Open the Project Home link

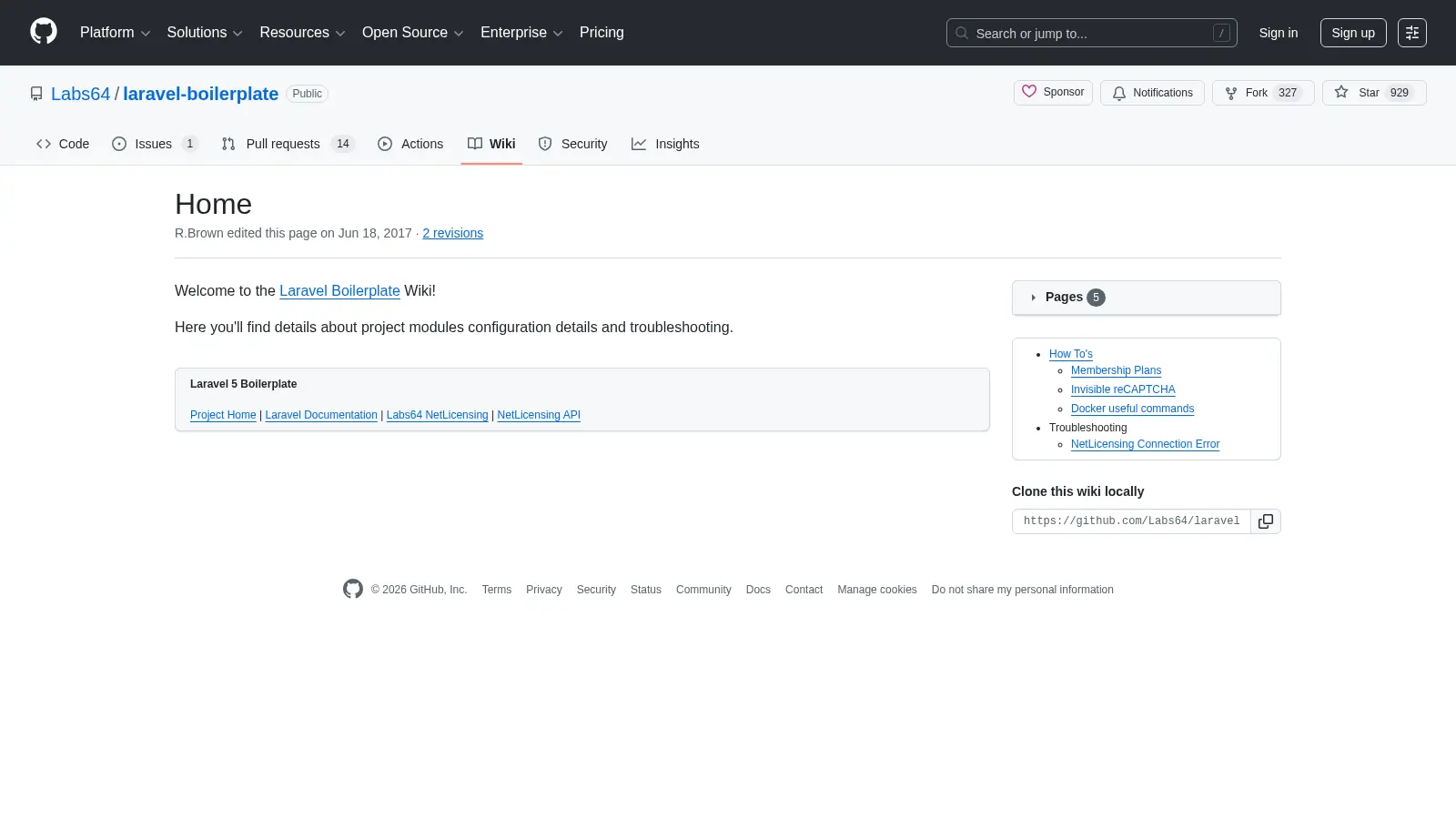coord(223,415)
